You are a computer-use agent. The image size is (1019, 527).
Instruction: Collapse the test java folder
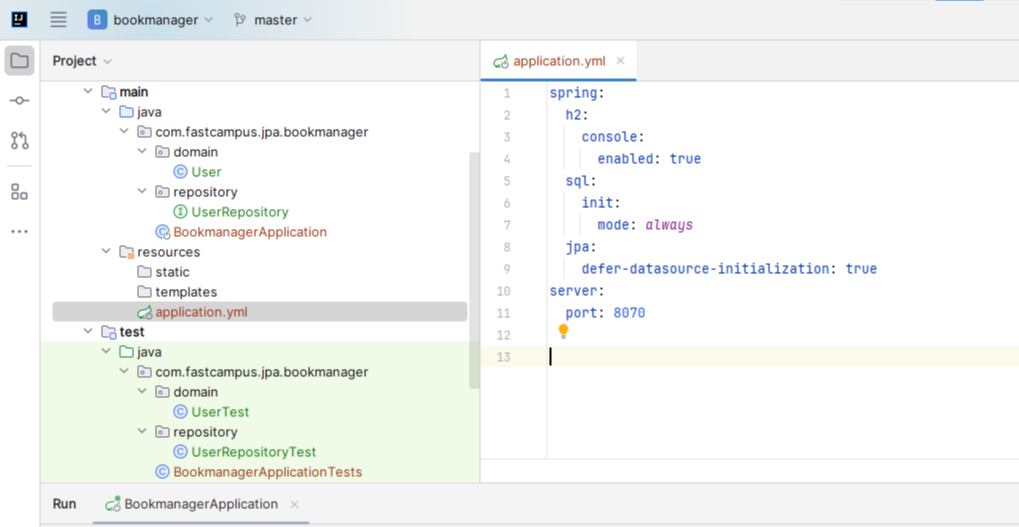point(106,352)
